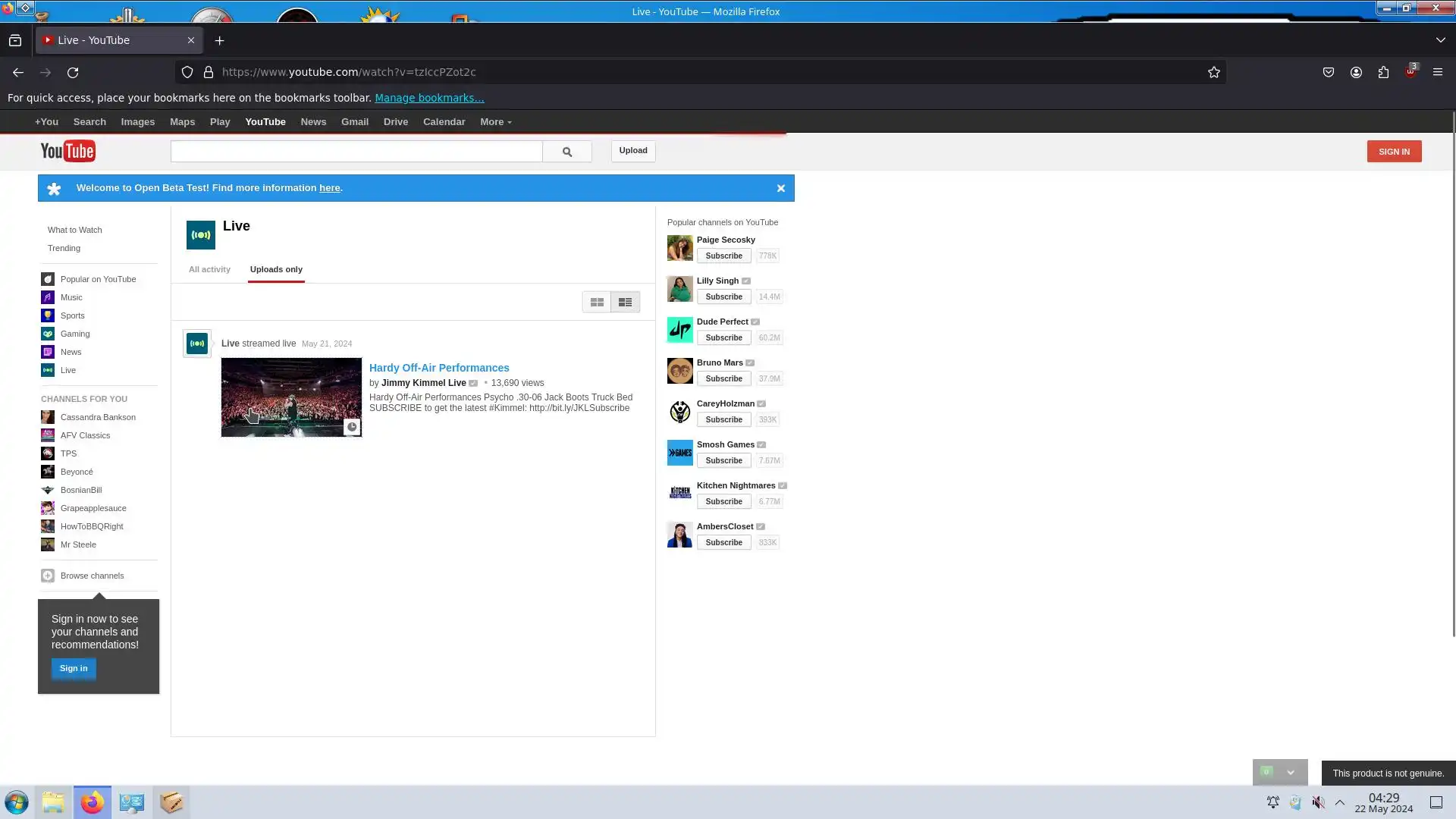The width and height of the screenshot is (1456, 819).
Task: Show hidden system tray icons
Action: click(x=1339, y=802)
